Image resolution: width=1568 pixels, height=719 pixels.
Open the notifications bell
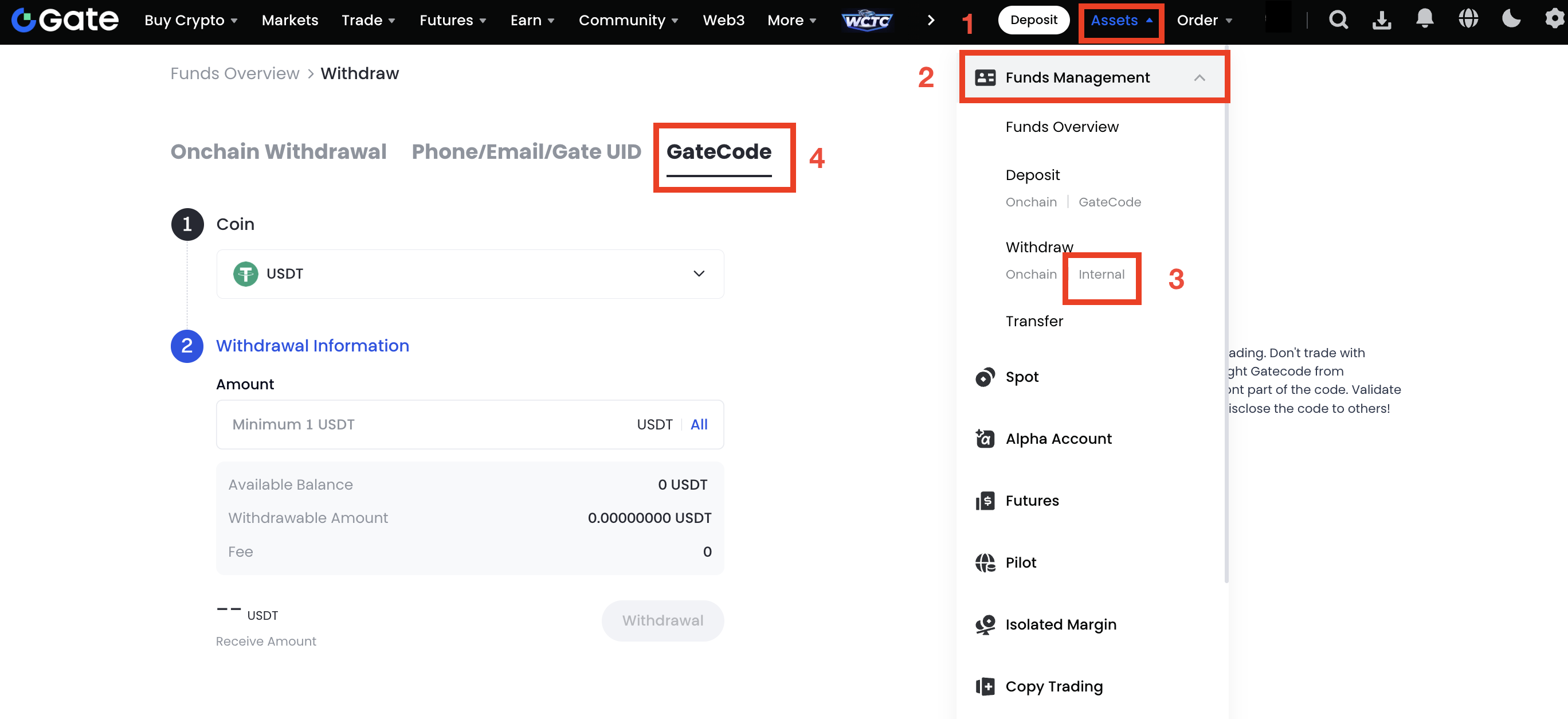click(1425, 19)
